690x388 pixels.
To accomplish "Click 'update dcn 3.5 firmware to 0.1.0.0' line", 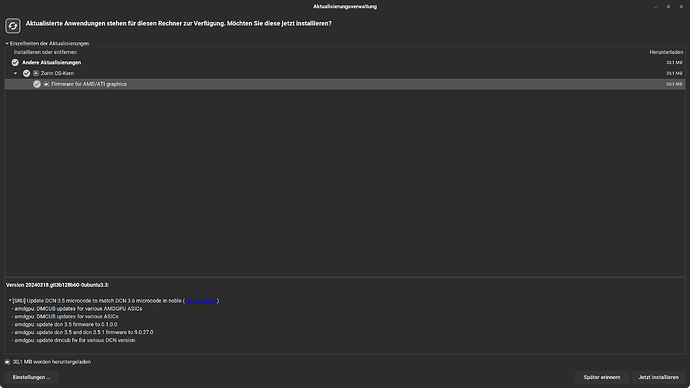I will 66,324.
